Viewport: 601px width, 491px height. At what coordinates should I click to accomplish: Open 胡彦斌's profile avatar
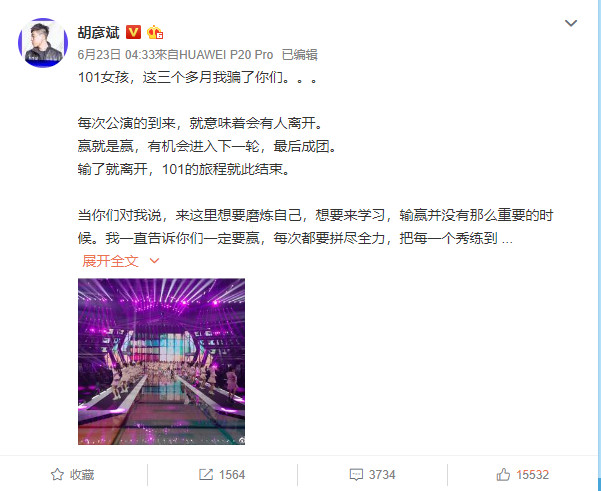43,43
